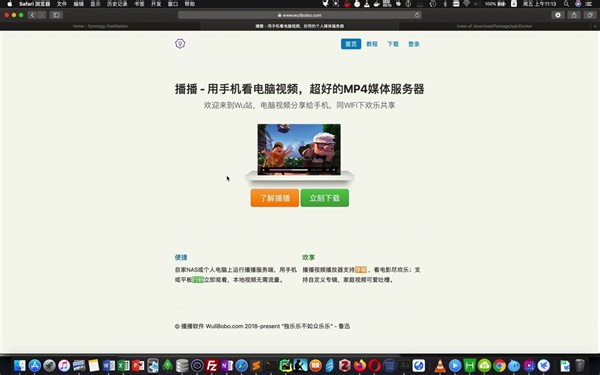Open Notification Center list icon
Image resolution: width=600 pixels, height=375 pixels.
pos(589,4)
